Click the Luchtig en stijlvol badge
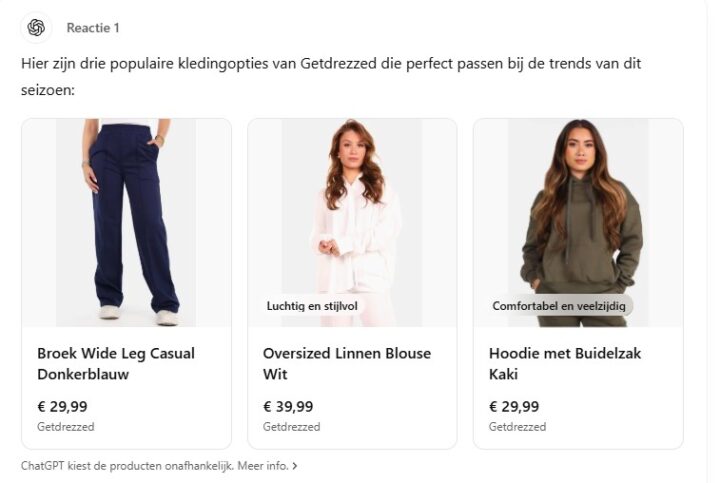Viewport: 720px width, 483px height. coord(312,306)
